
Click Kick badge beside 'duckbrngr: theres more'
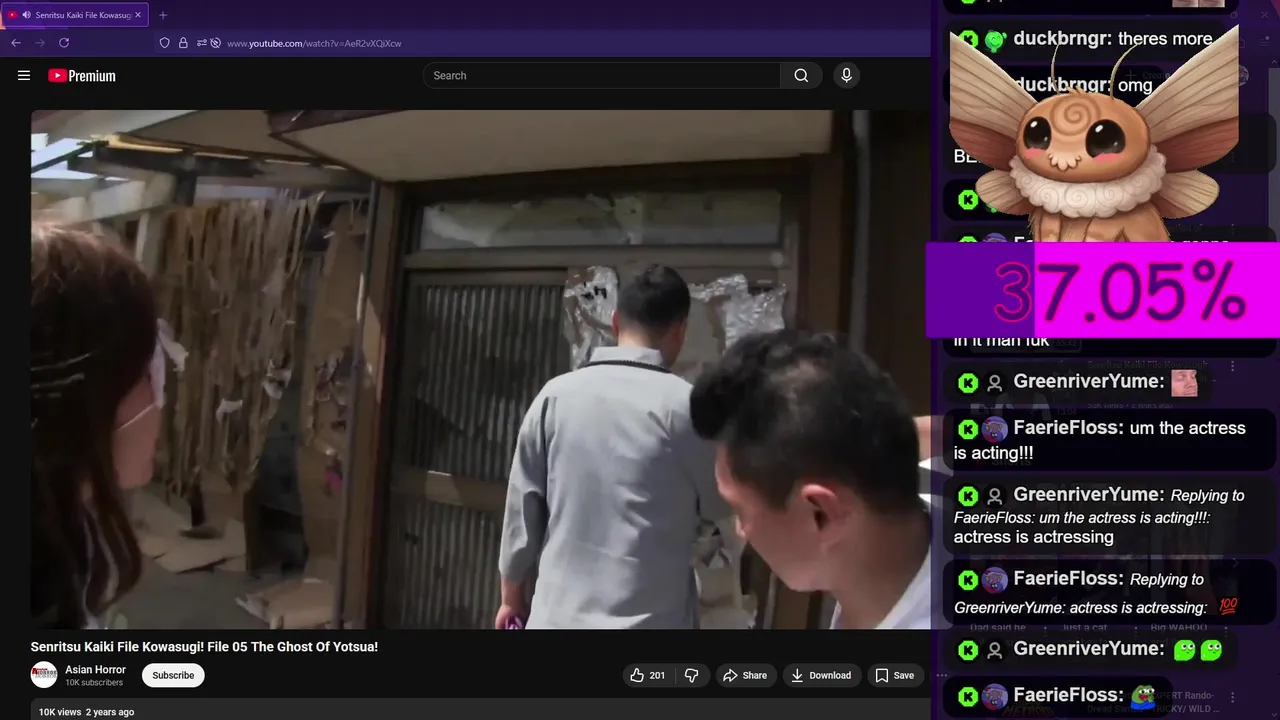(968, 39)
